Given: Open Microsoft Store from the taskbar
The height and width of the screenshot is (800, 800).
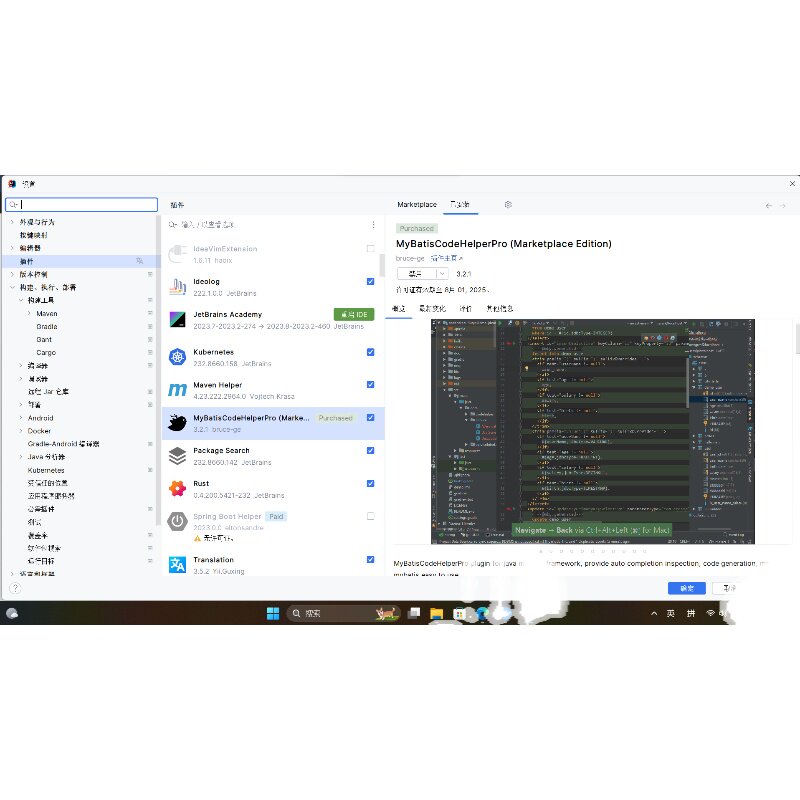Looking at the screenshot, I should coord(458,614).
